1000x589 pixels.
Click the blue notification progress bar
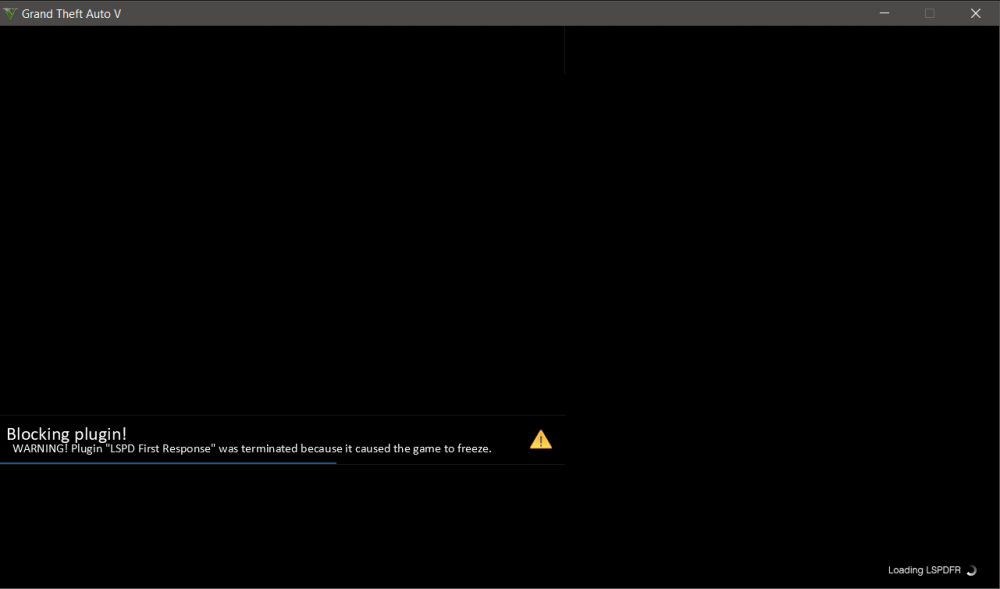click(x=168, y=464)
